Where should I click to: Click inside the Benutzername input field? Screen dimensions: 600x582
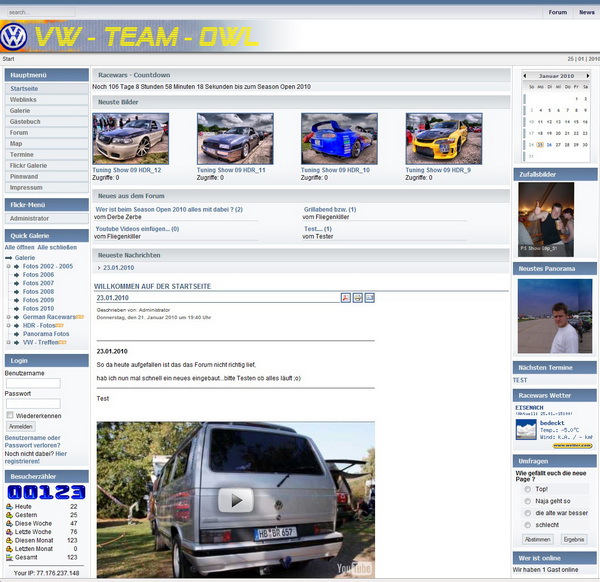(x=33, y=383)
